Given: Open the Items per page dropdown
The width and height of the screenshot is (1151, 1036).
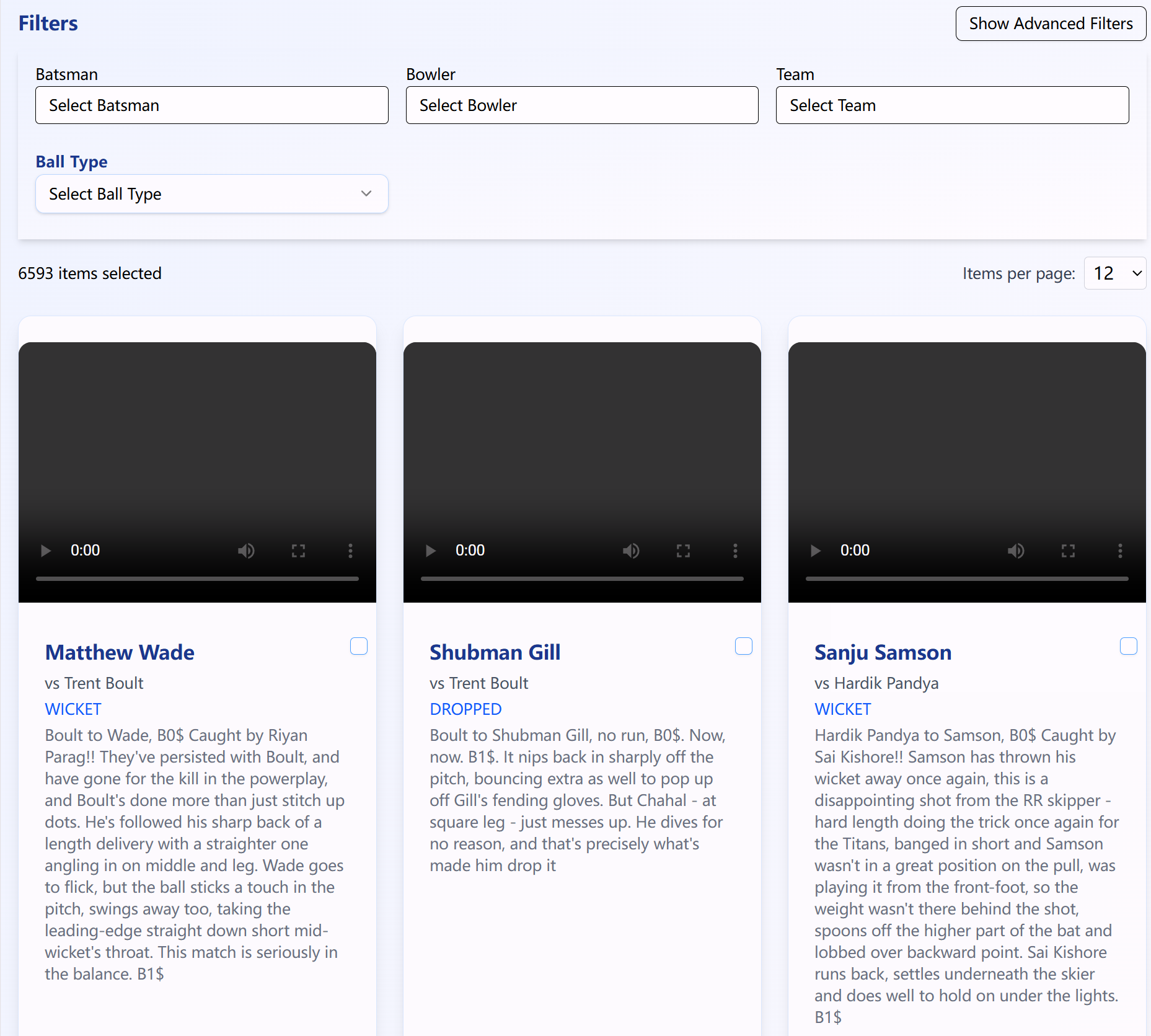Looking at the screenshot, I should pyautogui.click(x=1115, y=273).
